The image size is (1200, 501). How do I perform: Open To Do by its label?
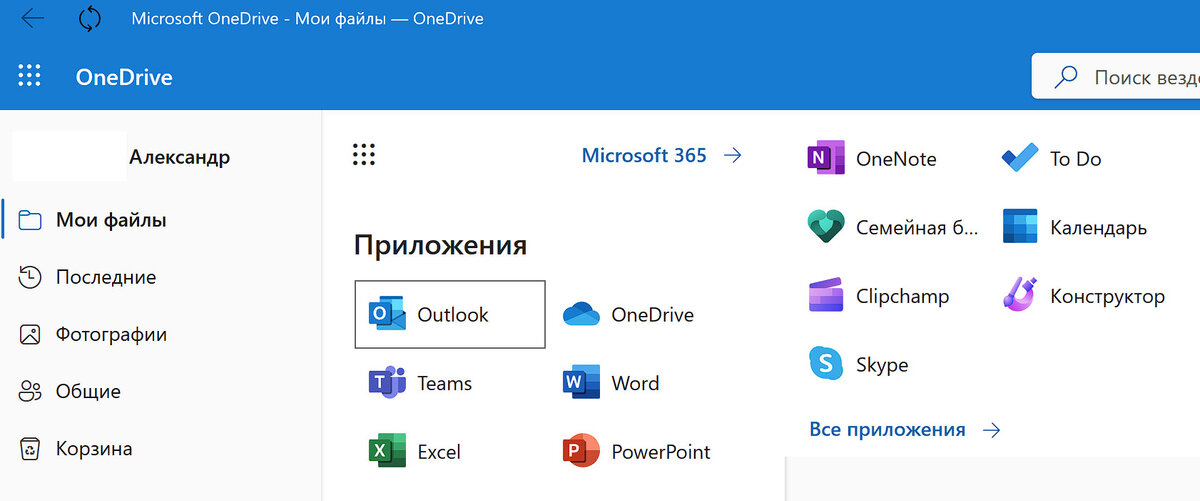[x=1076, y=159]
